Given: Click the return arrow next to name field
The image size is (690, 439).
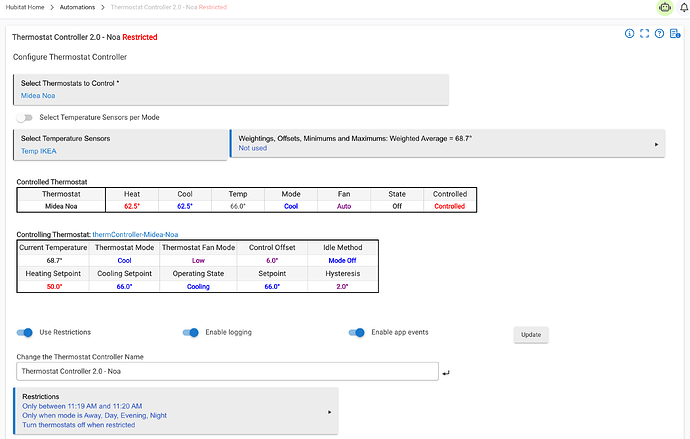Looking at the screenshot, I should [446, 373].
